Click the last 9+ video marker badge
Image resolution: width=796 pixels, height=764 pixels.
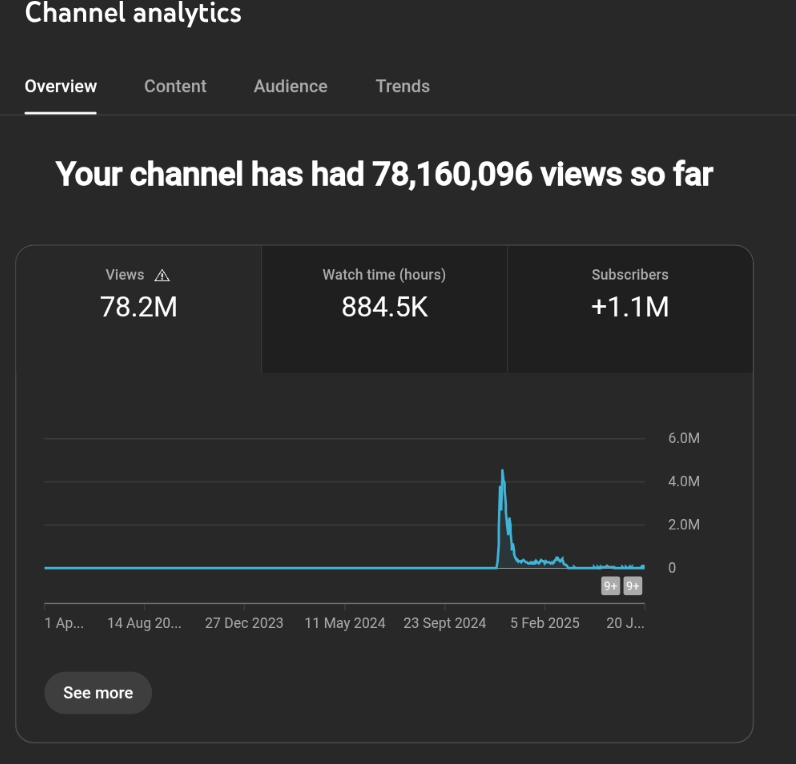633,586
